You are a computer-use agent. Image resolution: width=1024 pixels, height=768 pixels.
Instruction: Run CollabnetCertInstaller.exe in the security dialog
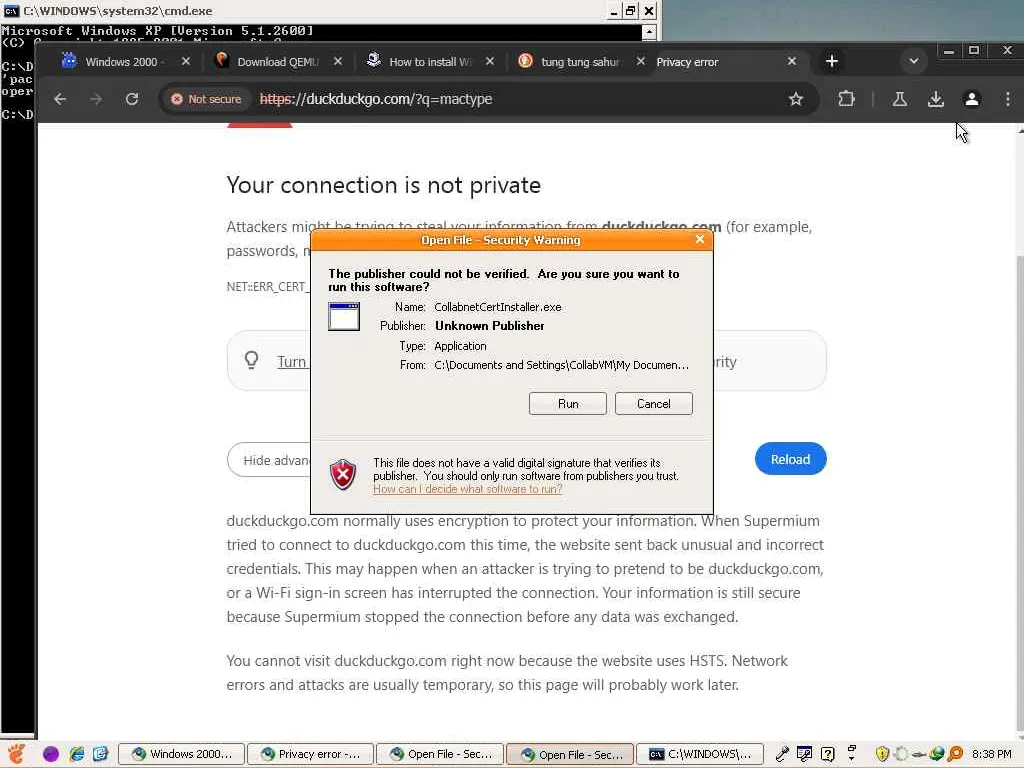(x=568, y=404)
